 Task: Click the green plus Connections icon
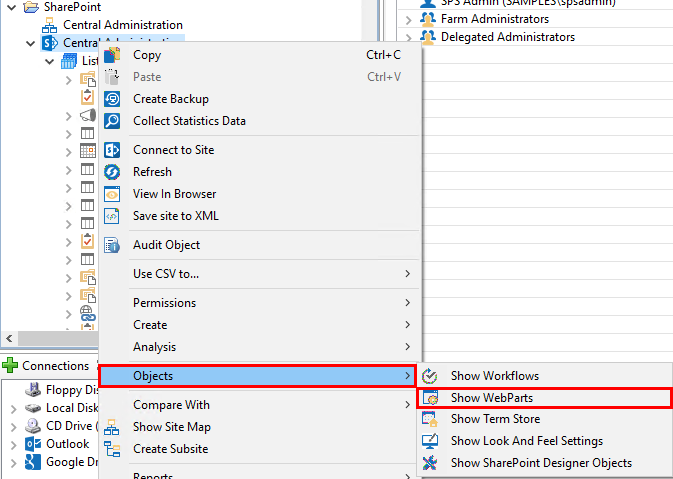click(11, 366)
